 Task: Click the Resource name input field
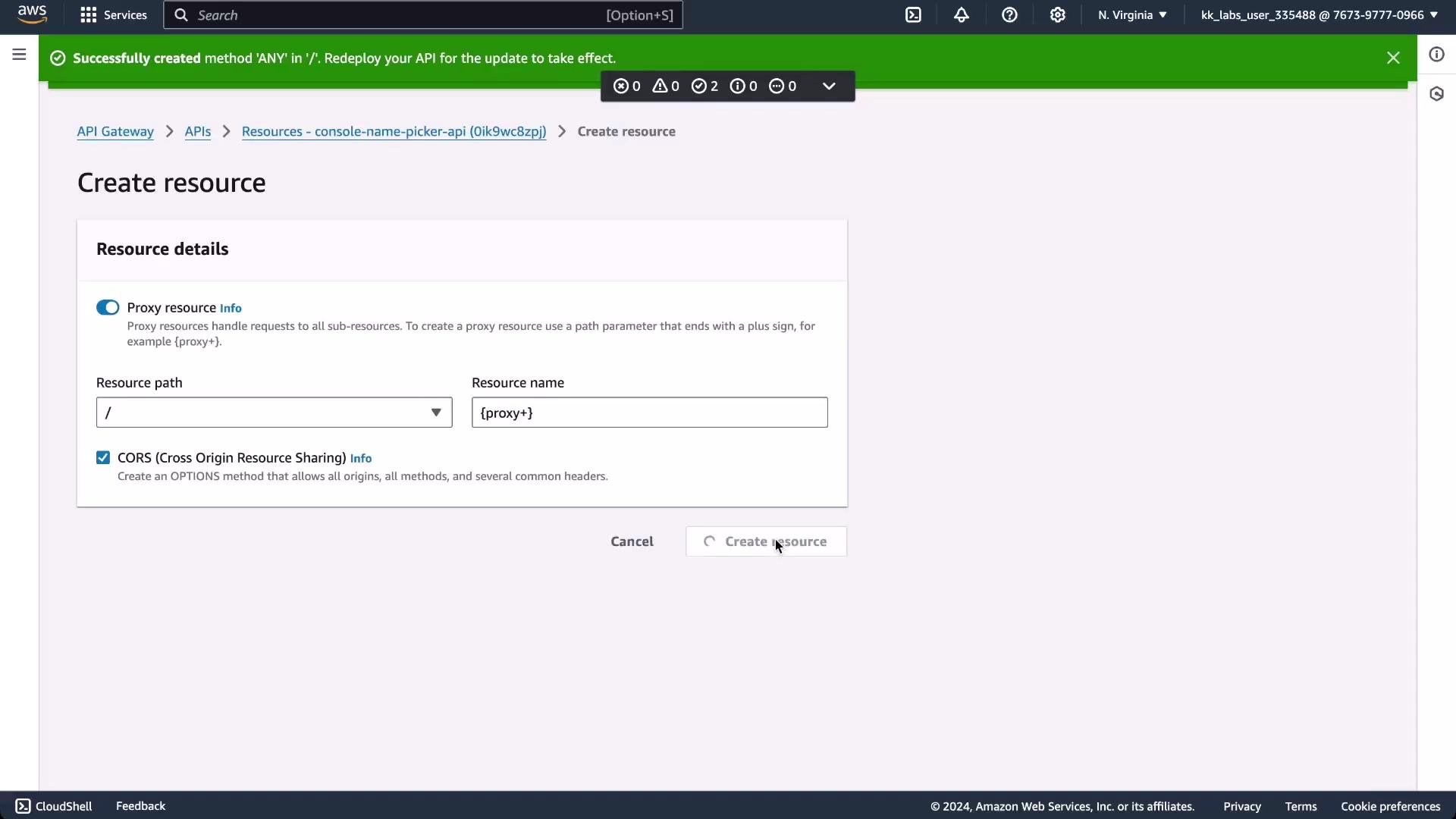pos(649,413)
